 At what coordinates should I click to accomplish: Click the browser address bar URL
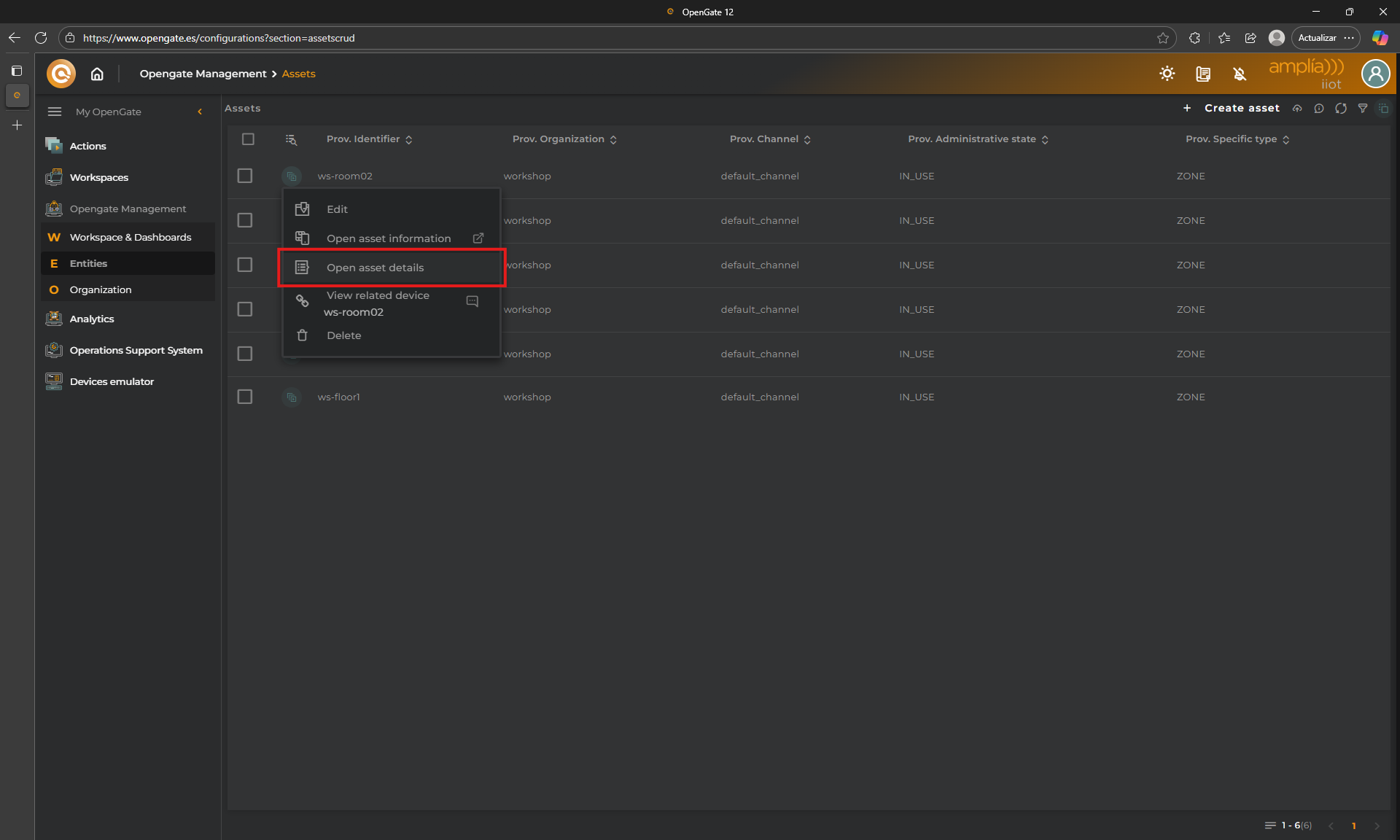click(x=219, y=38)
